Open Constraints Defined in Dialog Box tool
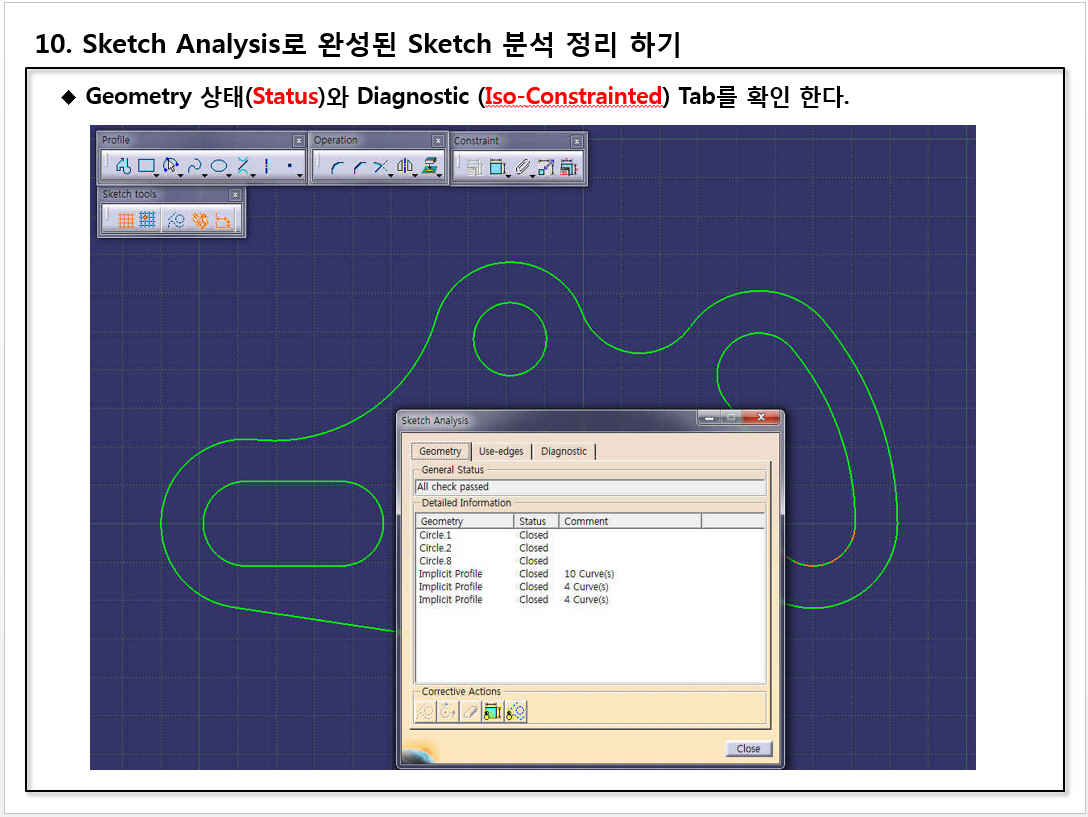The width and height of the screenshot is (1088, 817). point(474,168)
